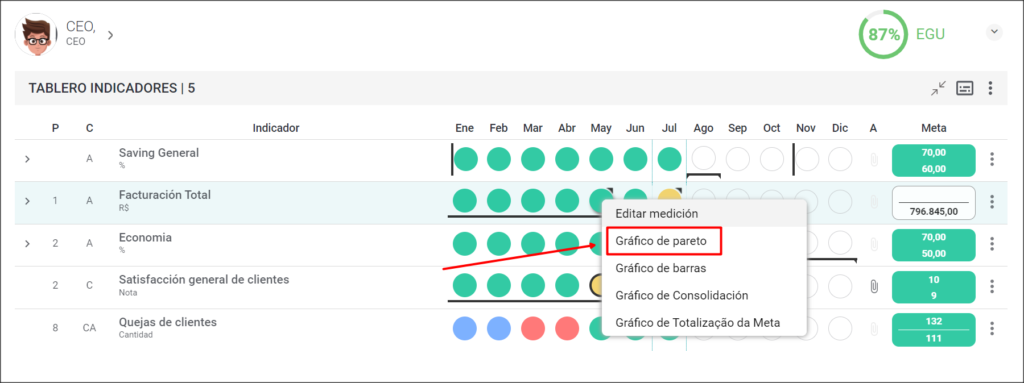
Task: Click Saving General August empty circle
Action: (x=703, y=159)
